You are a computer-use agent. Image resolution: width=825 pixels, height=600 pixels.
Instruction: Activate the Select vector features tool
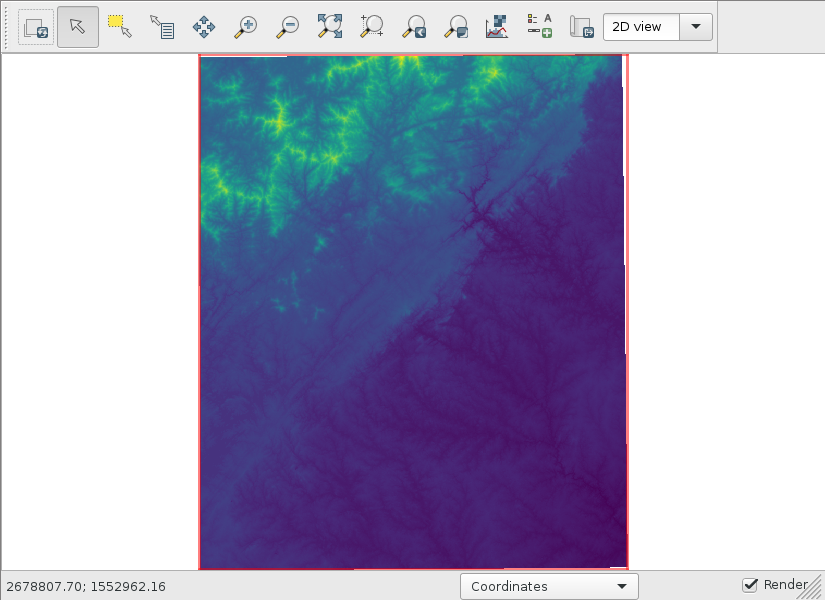tap(120, 27)
